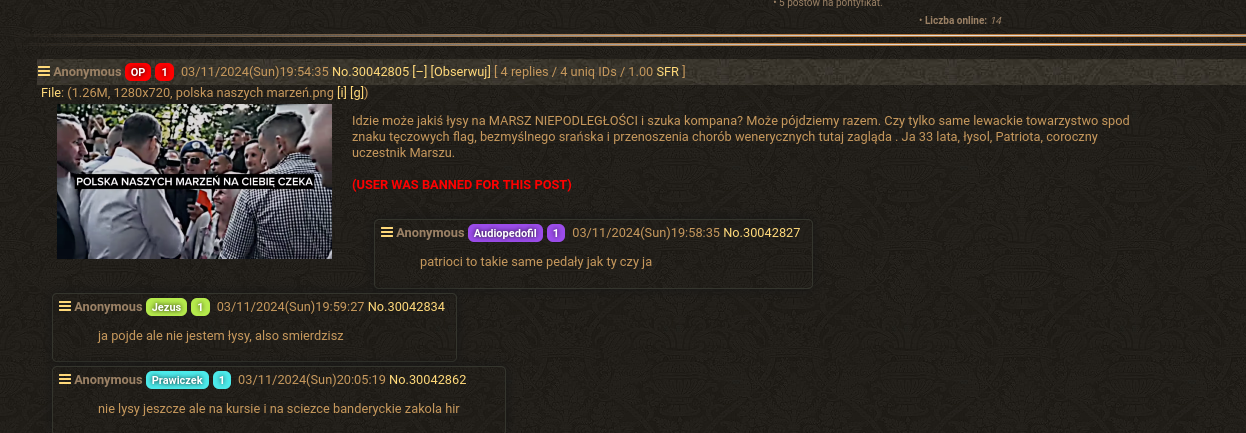Image resolution: width=1246 pixels, height=433 pixels.
Task: Collapse thread using the [–] toggle
Action: [x=420, y=72]
